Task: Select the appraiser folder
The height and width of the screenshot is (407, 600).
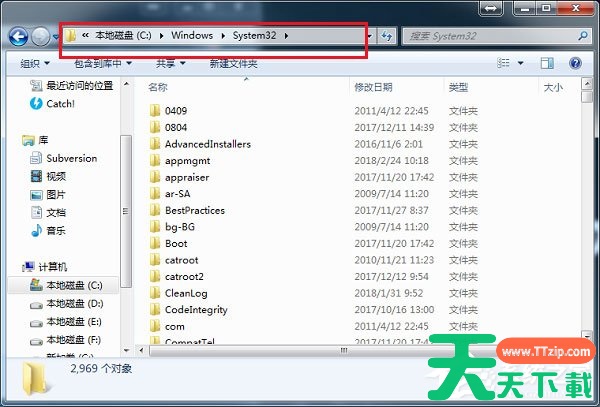Action: pyautogui.click(x=179, y=177)
